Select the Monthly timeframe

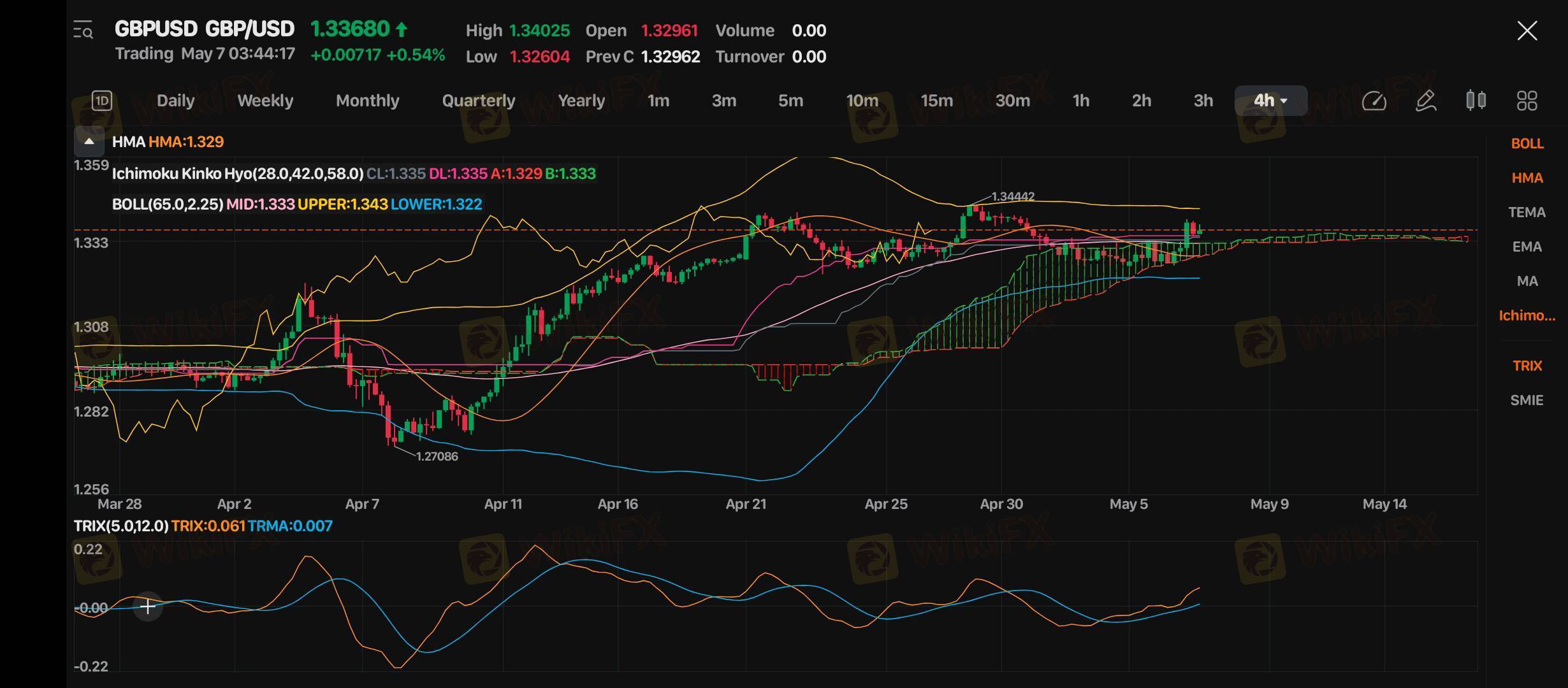point(367,101)
